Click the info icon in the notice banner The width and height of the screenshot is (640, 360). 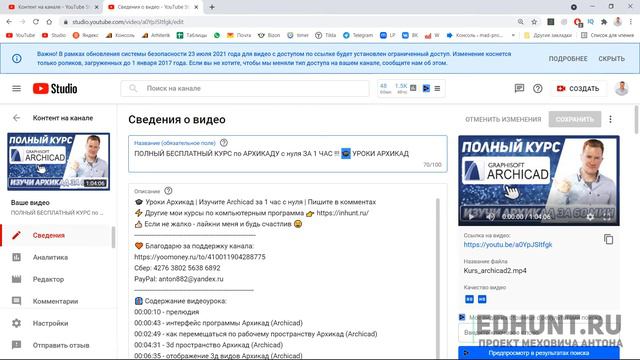point(17,58)
